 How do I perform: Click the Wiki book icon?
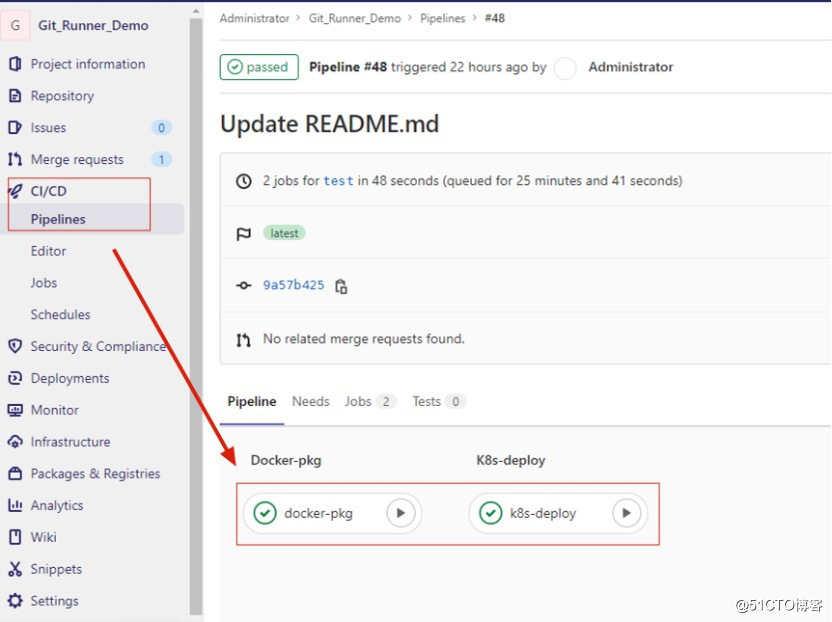(x=15, y=538)
